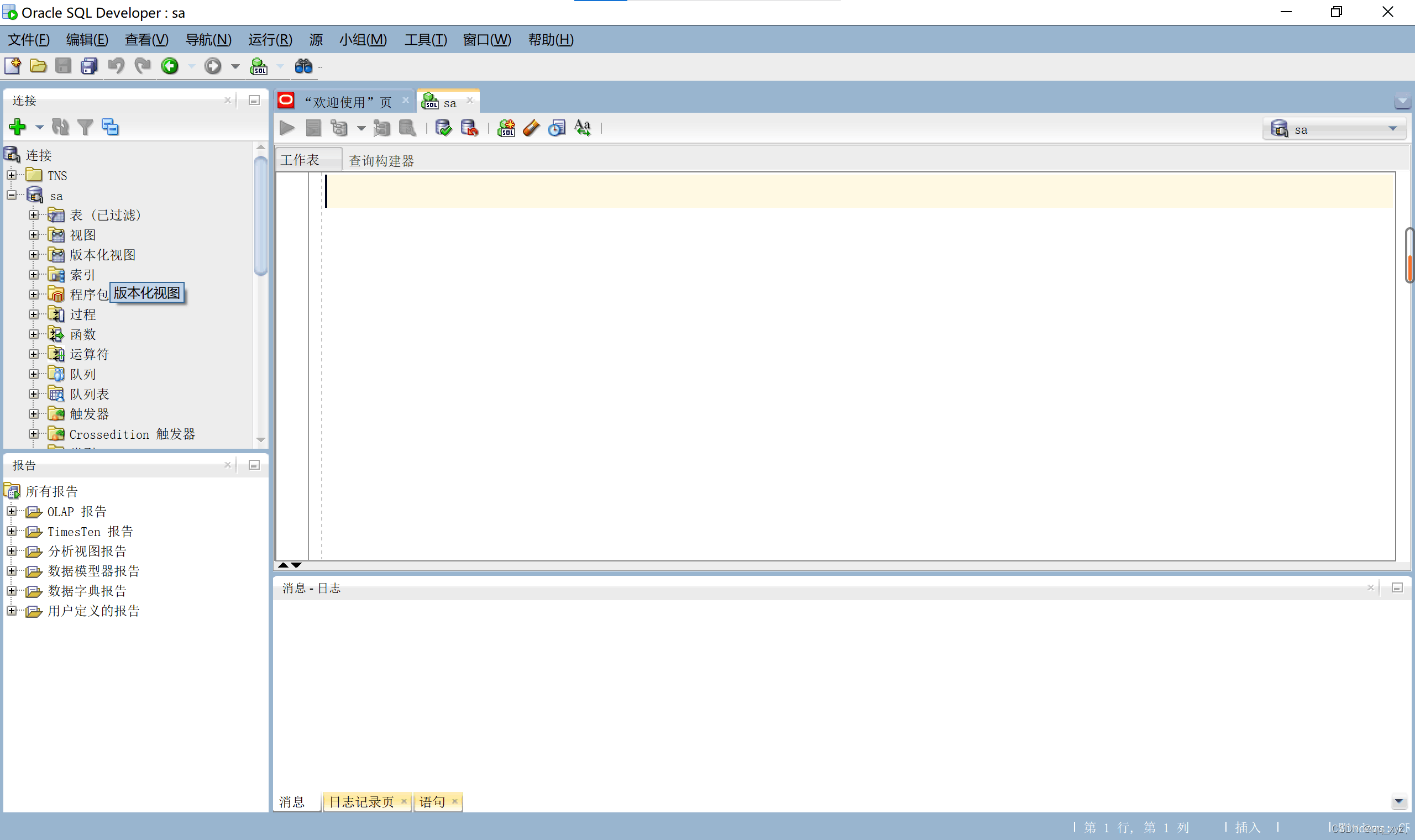Click the filter funnel icon in connections panel
This screenshot has width=1415, height=840.
85,127
